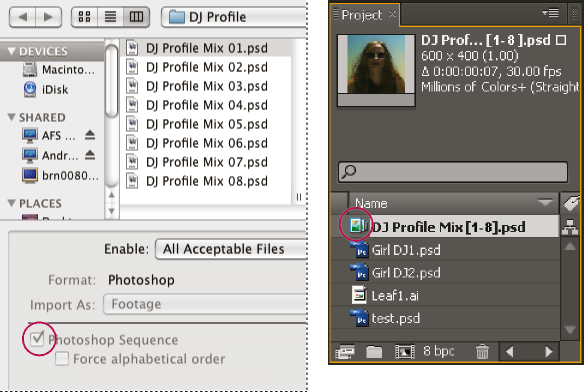Viewport: 584px width, 392px height.
Task: Collapse the SHARED sidebar section
Action: 12,117
